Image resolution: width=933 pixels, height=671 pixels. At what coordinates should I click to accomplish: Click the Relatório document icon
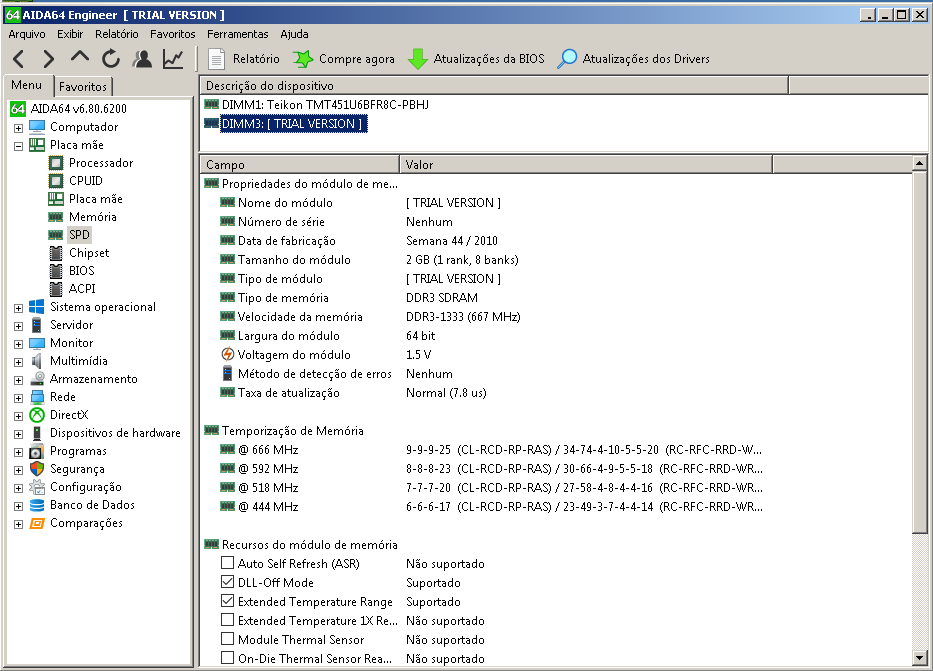coord(217,59)
